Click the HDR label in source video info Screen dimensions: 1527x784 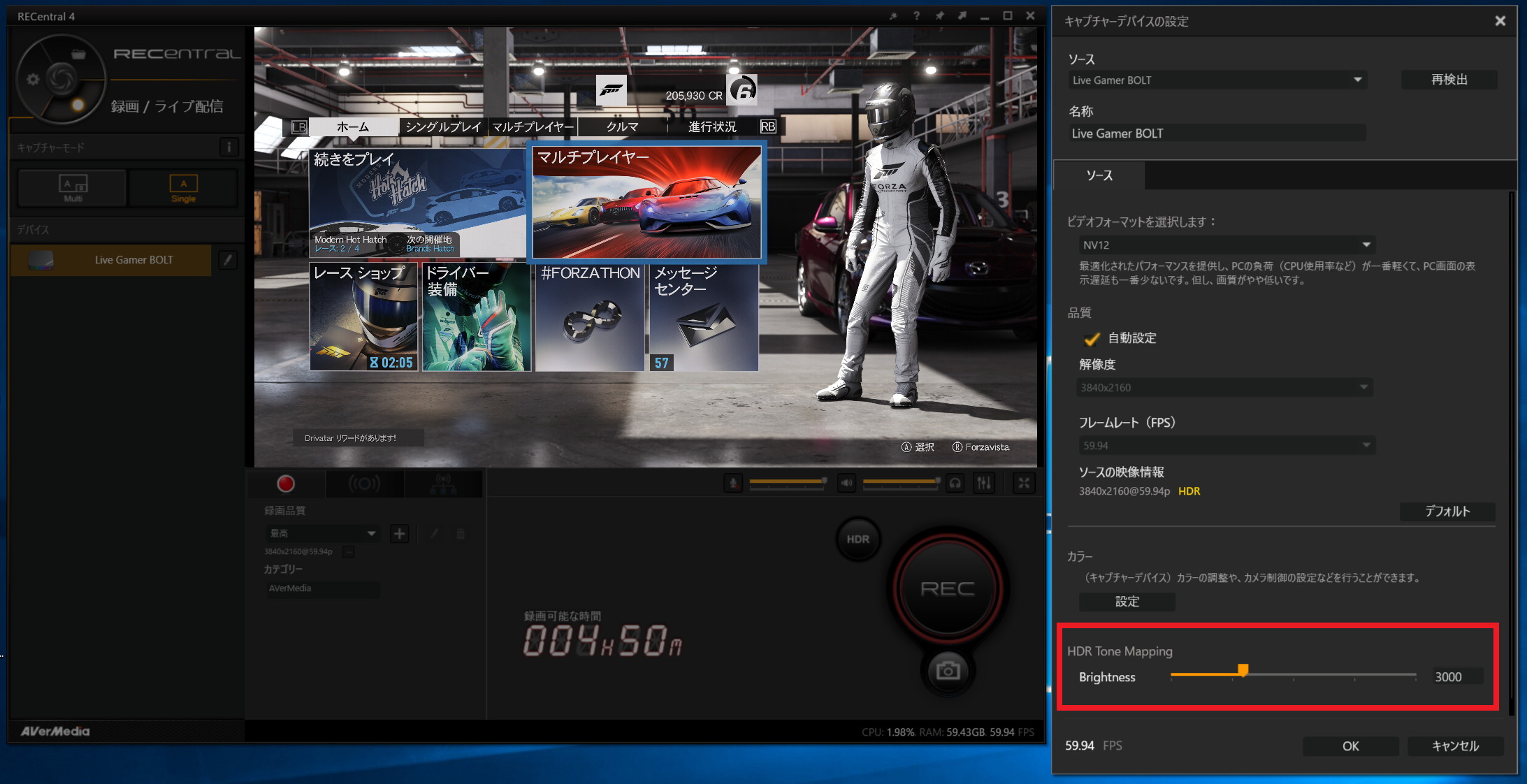point(1189,491)
